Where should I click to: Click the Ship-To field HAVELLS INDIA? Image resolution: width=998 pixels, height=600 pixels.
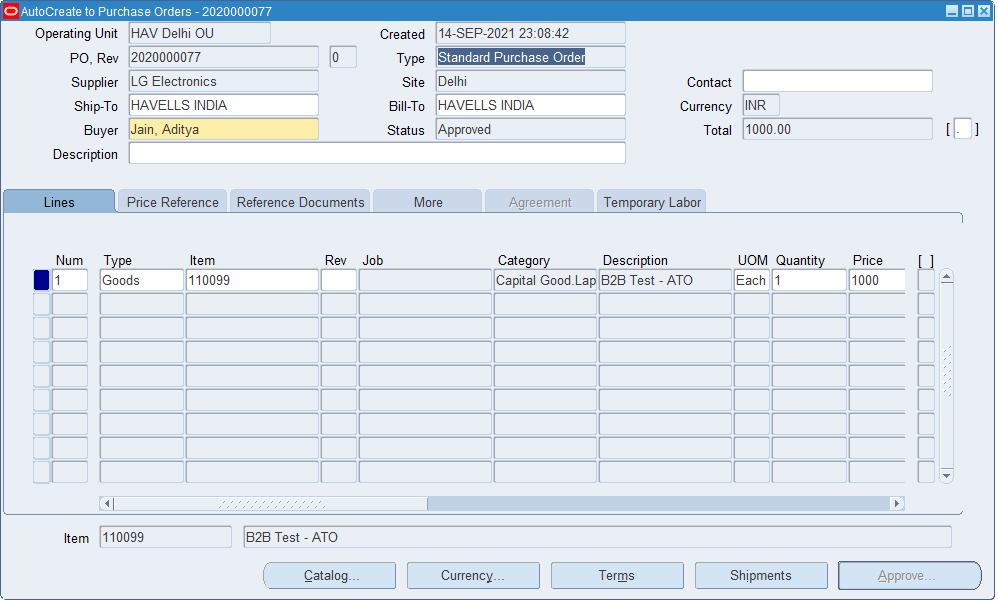pyautogui.click(x=223, y=105)
